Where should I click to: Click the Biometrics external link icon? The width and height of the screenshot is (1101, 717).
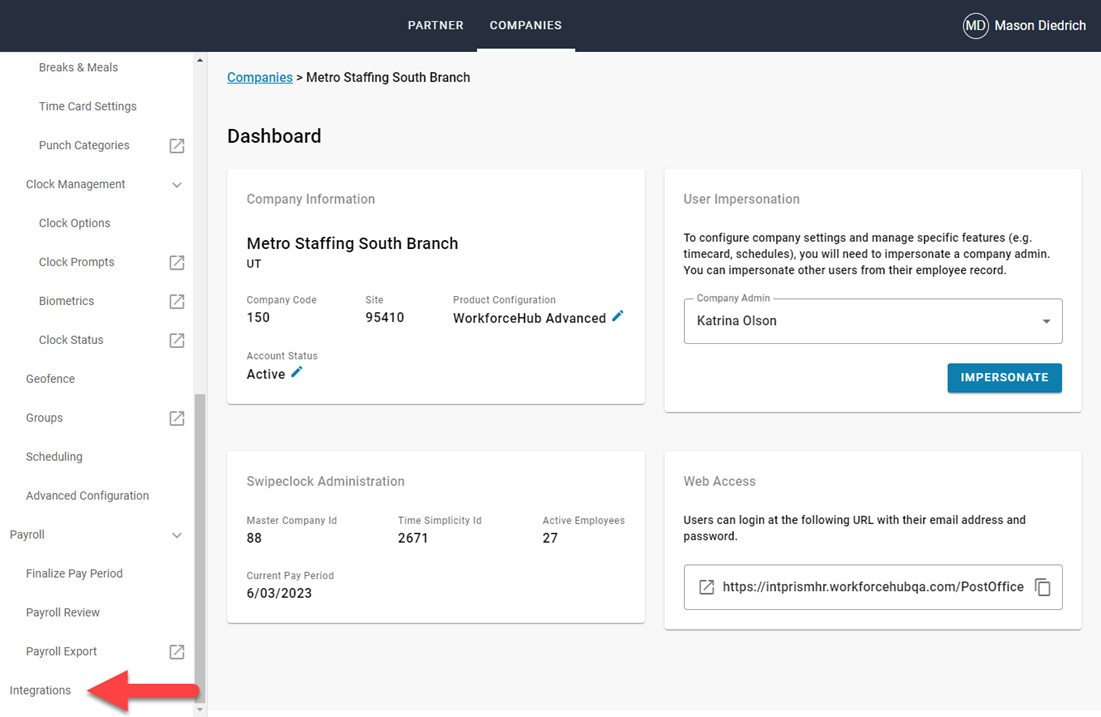177,301
